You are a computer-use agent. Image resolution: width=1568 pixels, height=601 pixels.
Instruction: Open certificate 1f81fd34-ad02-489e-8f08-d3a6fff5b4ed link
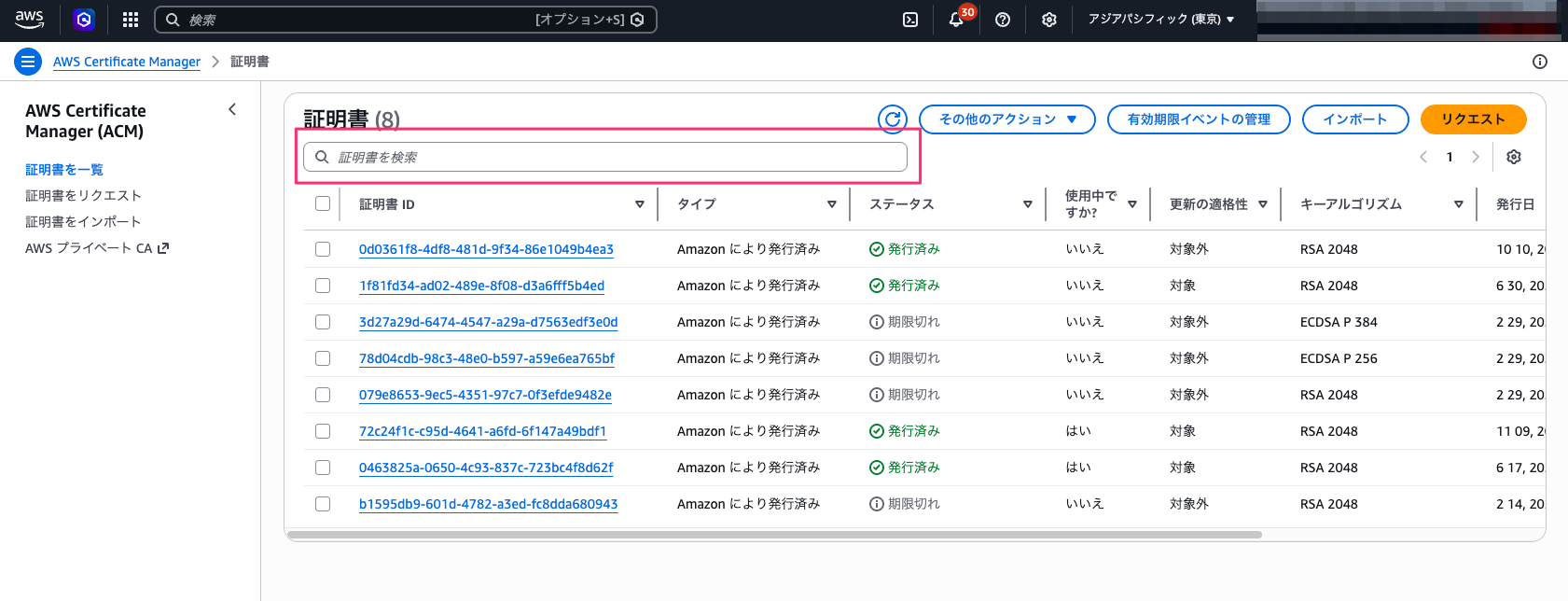tap(481, 286)
